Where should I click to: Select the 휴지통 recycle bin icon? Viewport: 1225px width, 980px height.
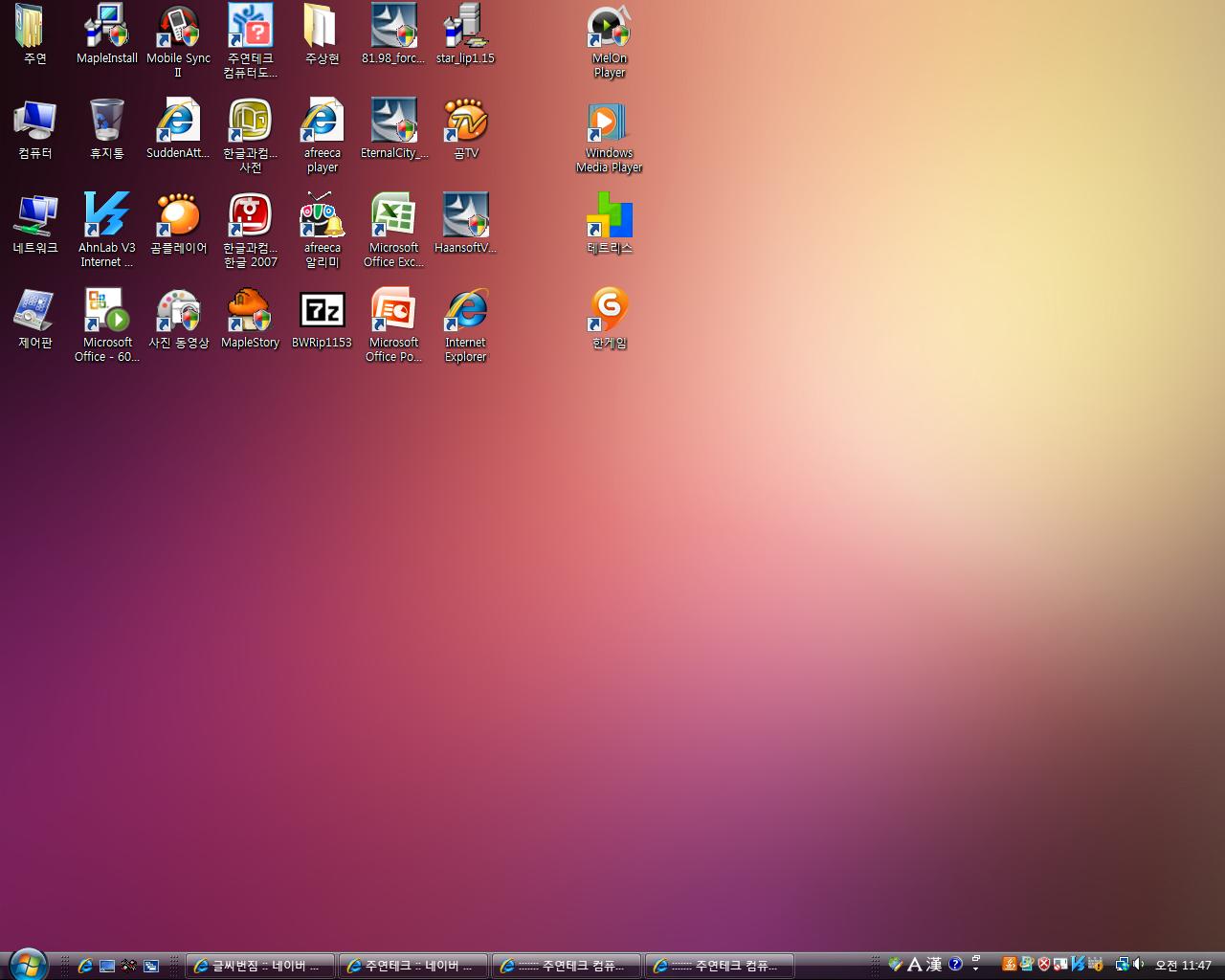pos(106,129)
